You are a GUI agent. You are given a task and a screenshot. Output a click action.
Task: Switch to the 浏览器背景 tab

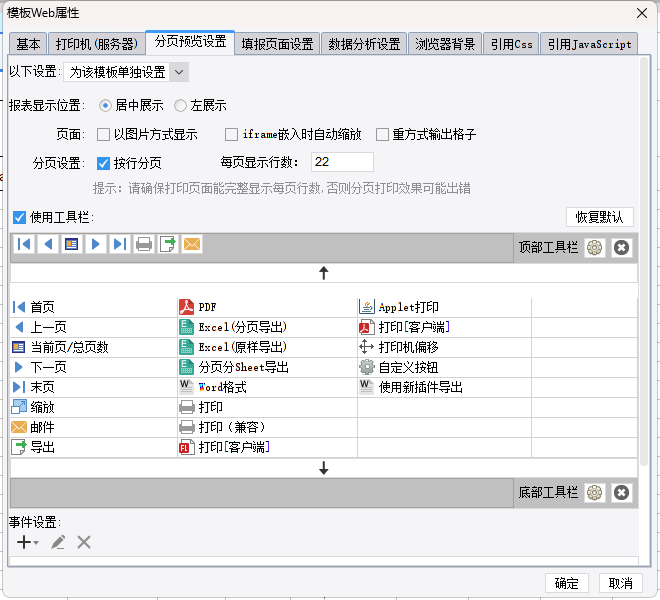click(445, 44)
